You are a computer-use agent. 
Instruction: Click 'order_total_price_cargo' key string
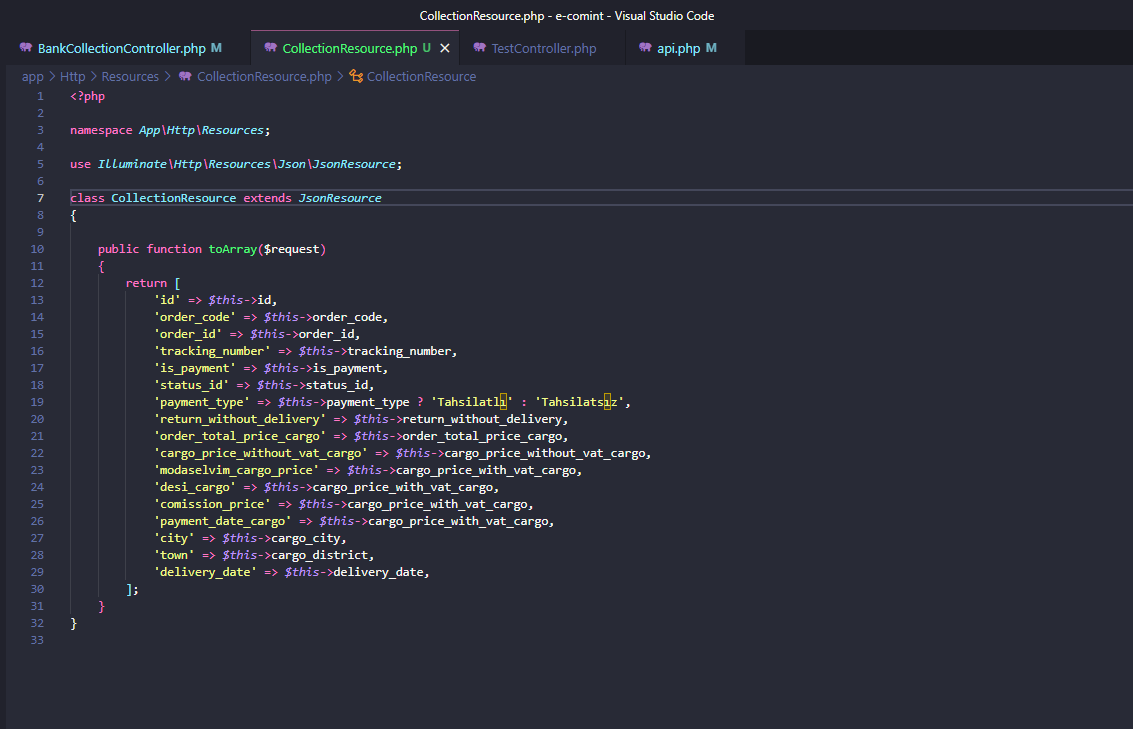[x=240, y=436]
